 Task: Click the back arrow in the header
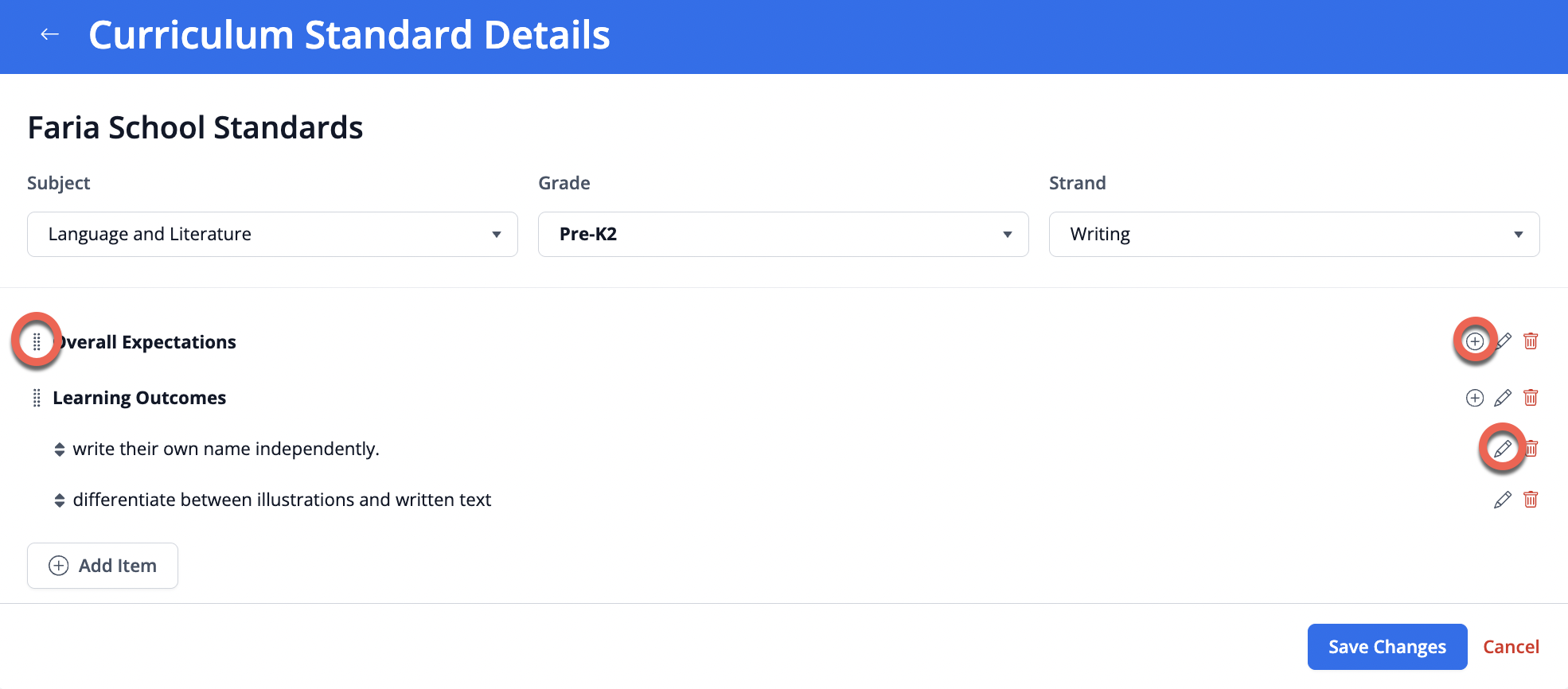(50, 34)
